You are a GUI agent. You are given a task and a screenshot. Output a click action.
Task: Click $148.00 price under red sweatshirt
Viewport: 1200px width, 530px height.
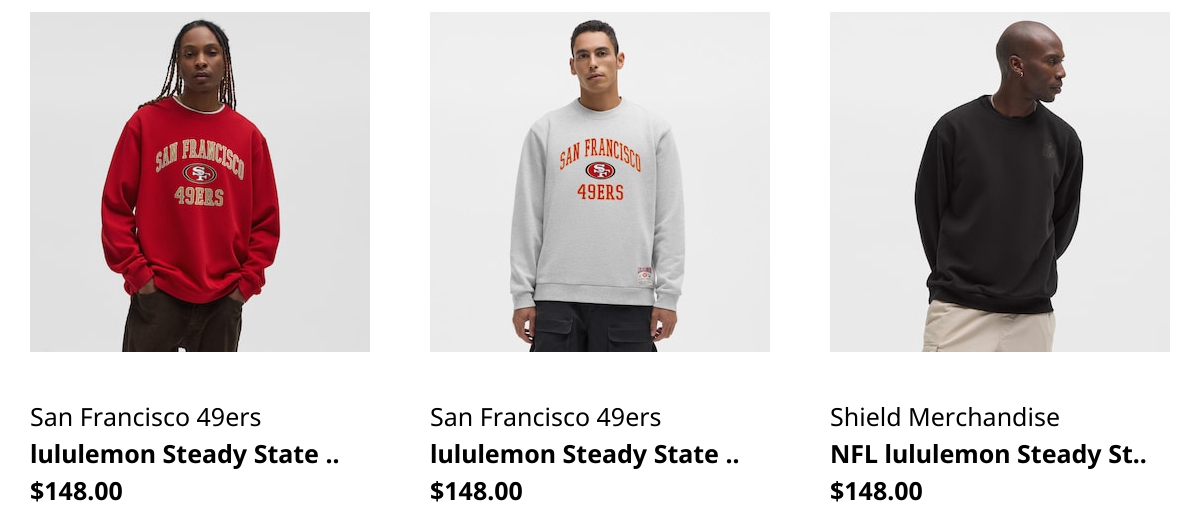click(77, 491)
